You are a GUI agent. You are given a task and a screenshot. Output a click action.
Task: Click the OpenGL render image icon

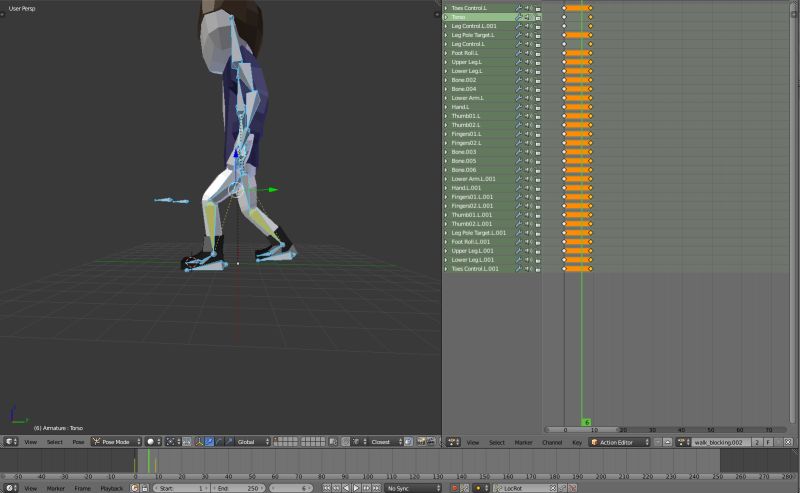pos(421,442)
